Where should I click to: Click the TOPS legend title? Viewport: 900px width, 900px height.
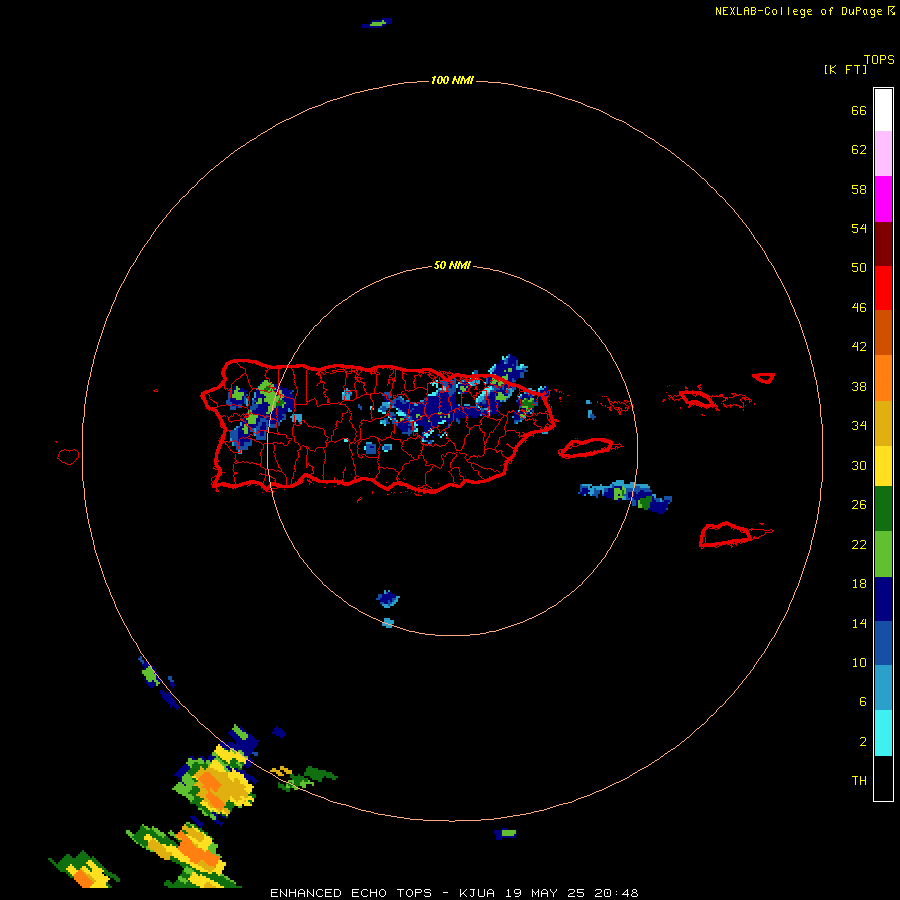[x=879, y=59]
